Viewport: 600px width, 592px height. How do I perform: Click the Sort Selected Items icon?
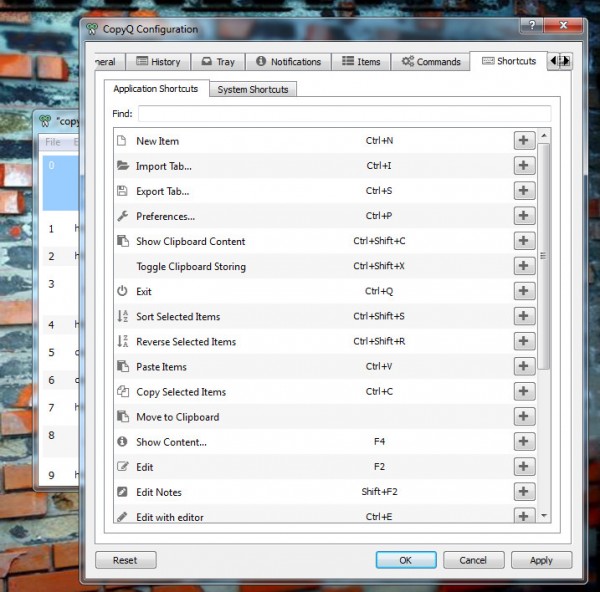coord(122,316)
